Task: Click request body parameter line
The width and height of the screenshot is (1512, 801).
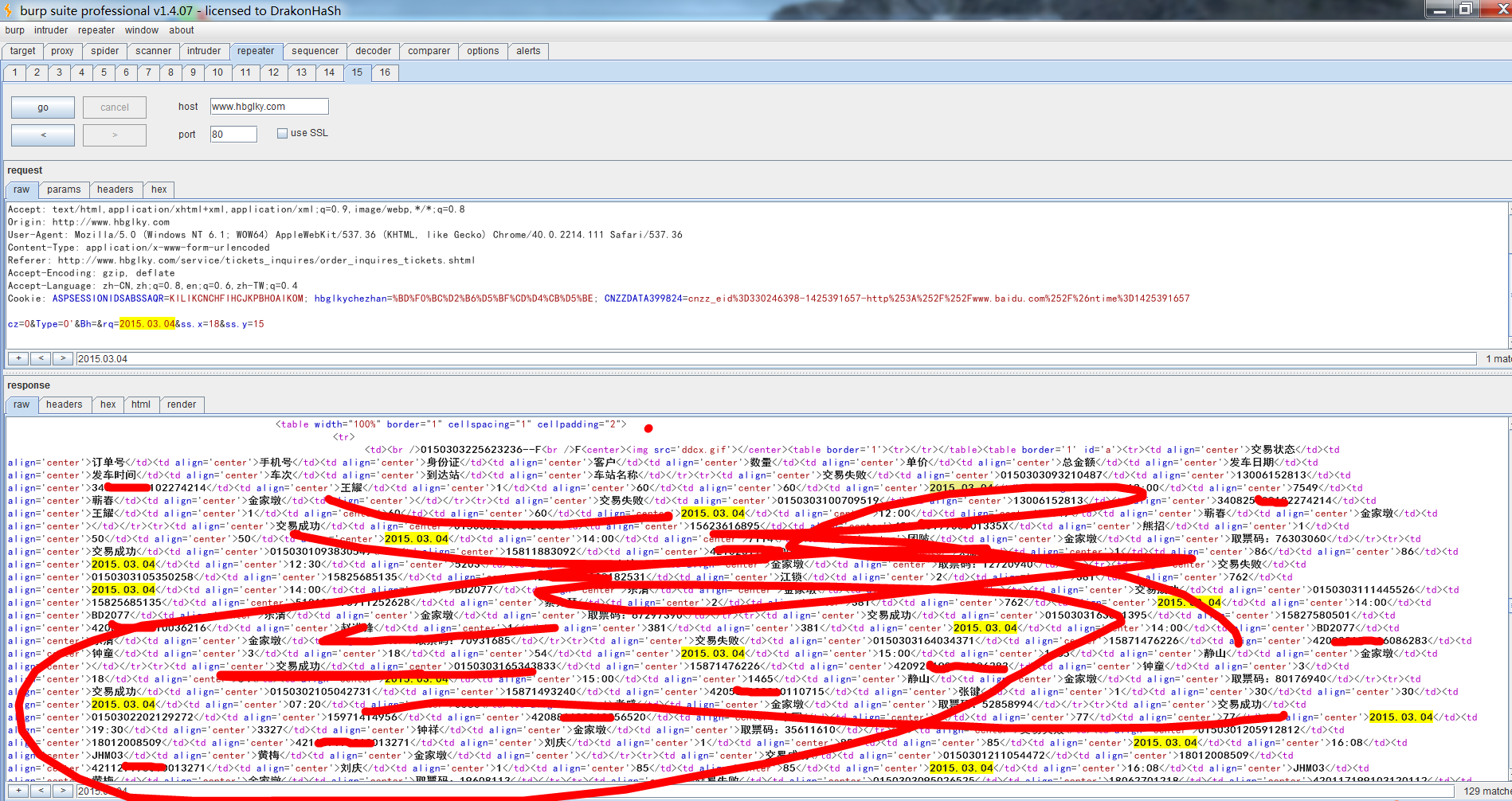Action: point(135,324)
